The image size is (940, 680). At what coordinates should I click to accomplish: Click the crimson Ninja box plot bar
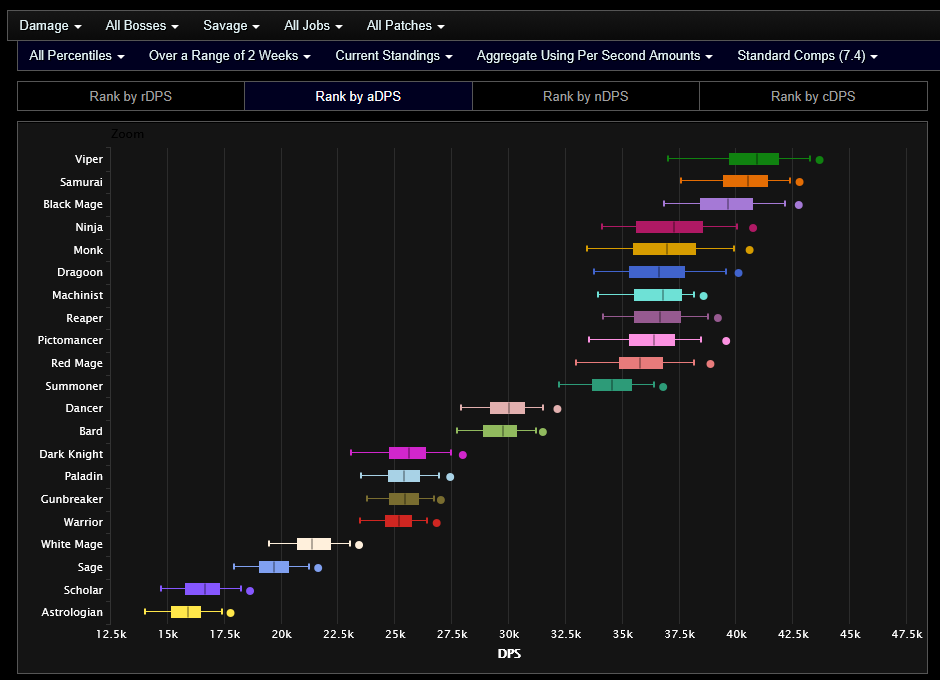669,227
